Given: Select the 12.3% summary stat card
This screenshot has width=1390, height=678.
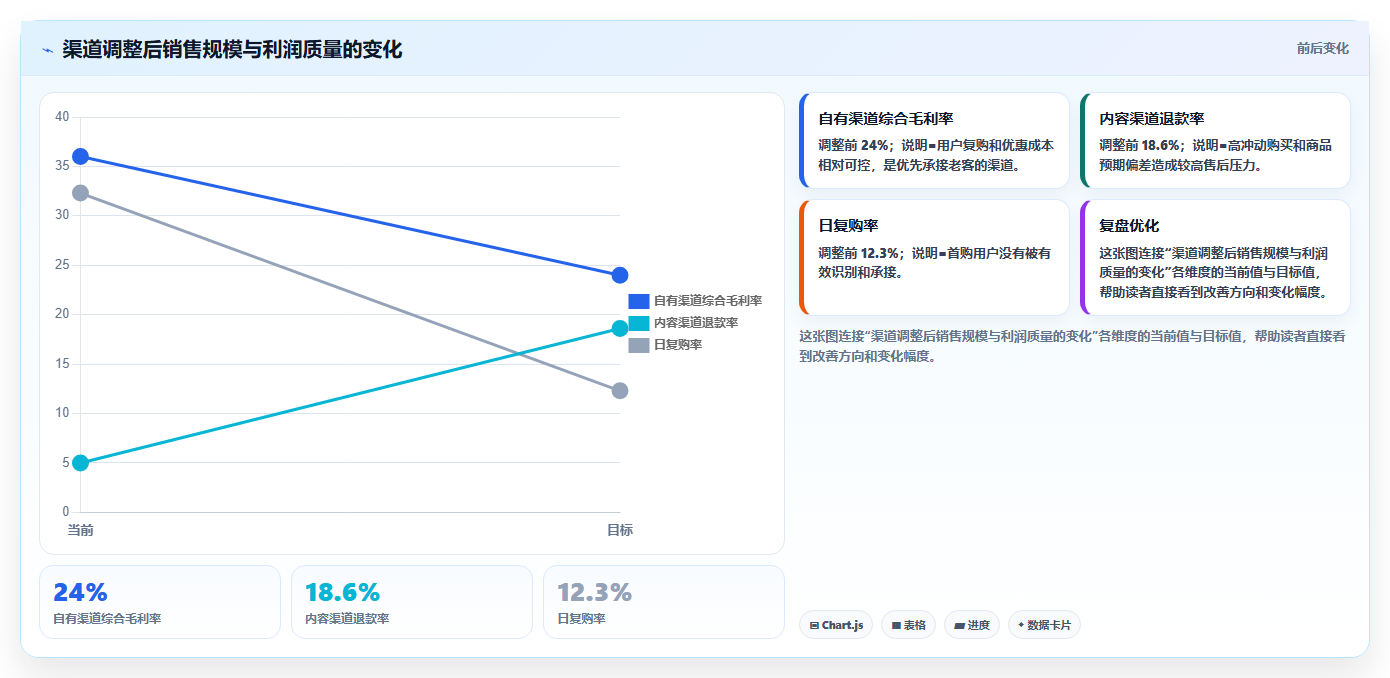Looking at the screenshot, I should pos(664,602).
